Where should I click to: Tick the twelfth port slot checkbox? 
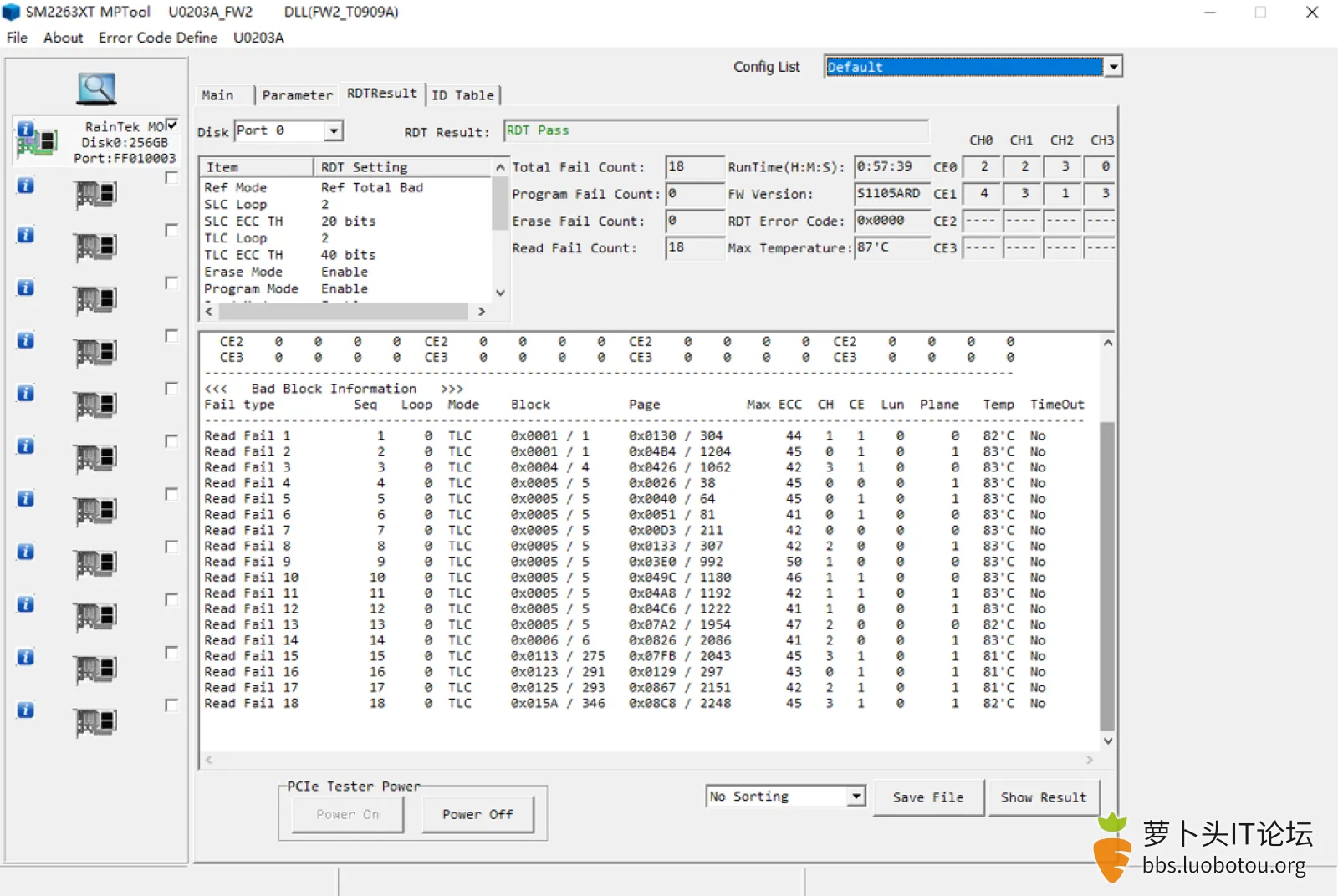point(171,705)
